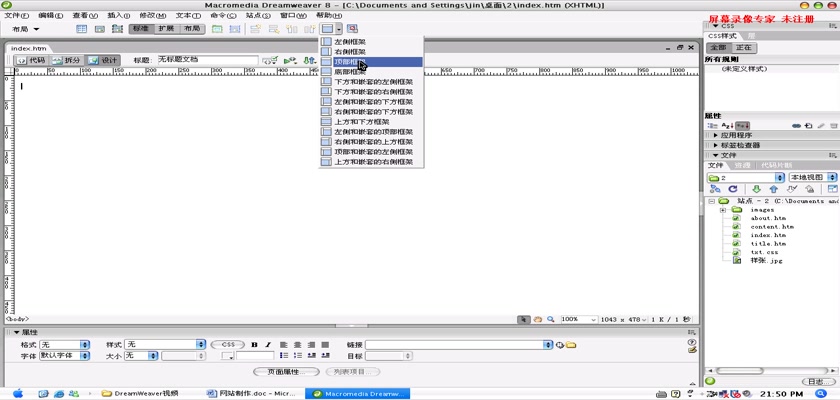
Task: Click the attach style sheet link icon
Action: 797,126
